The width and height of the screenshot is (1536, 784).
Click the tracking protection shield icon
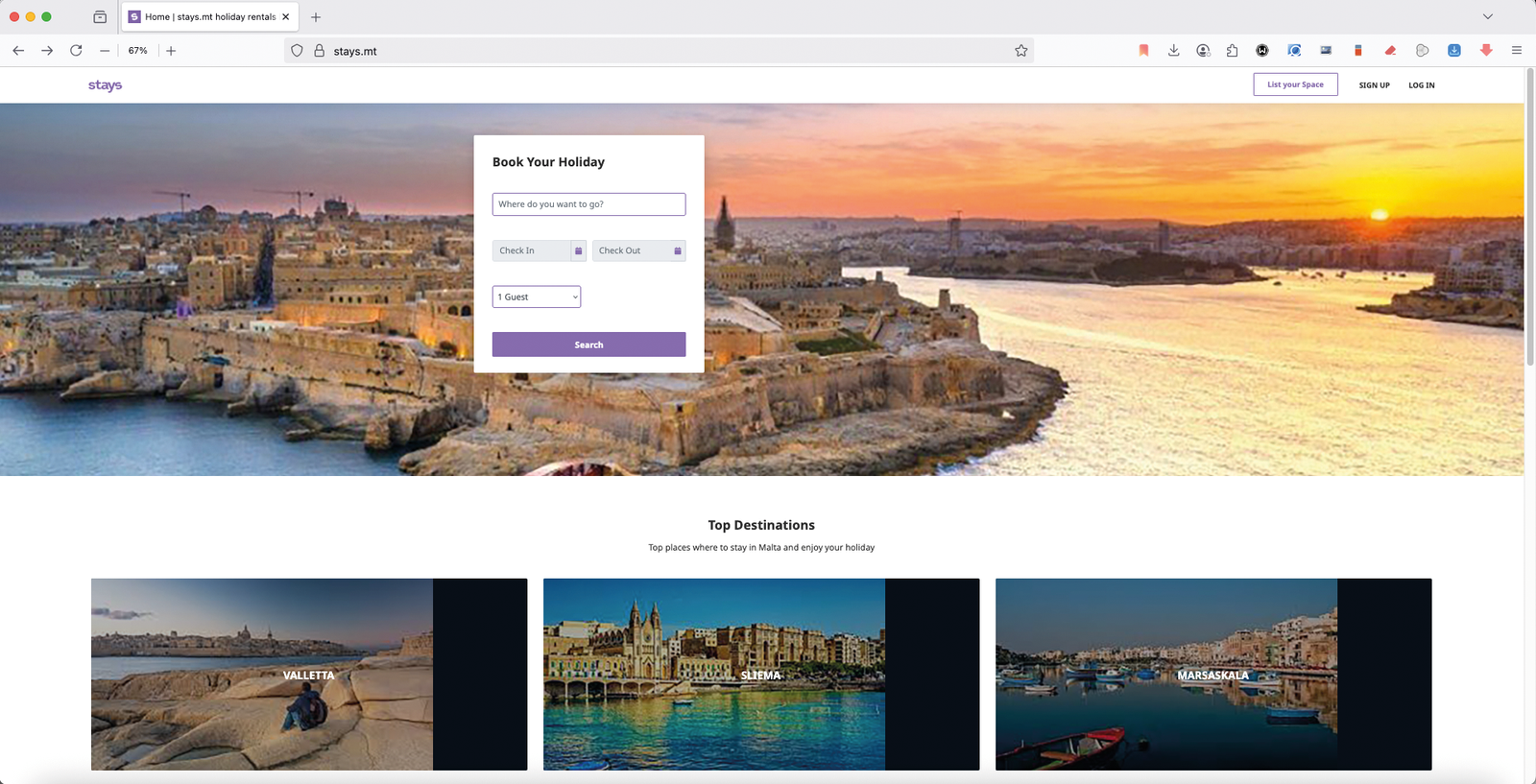[297, 51]
